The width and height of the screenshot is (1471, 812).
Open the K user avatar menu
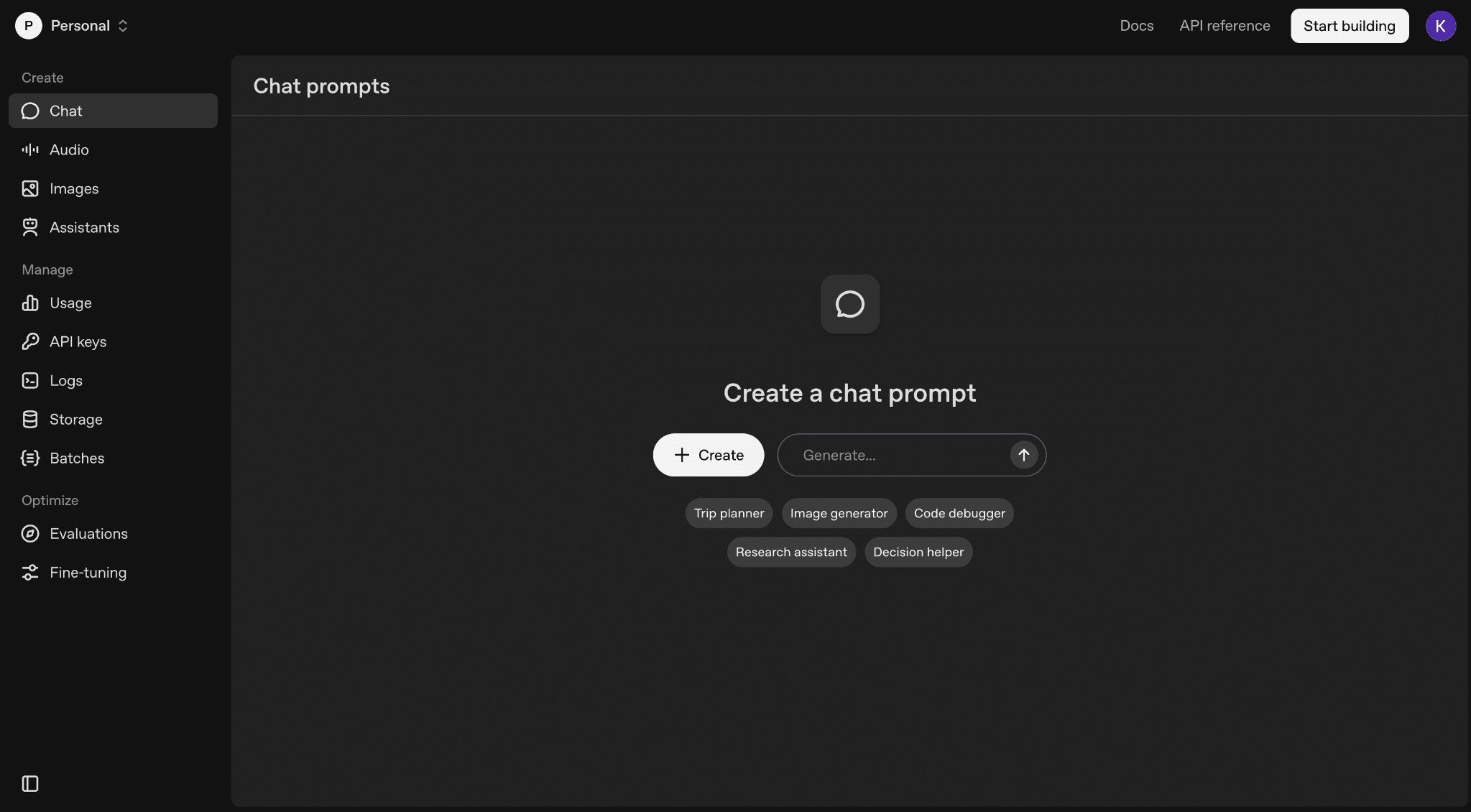pyautogui.click(x=1440, y=26)
